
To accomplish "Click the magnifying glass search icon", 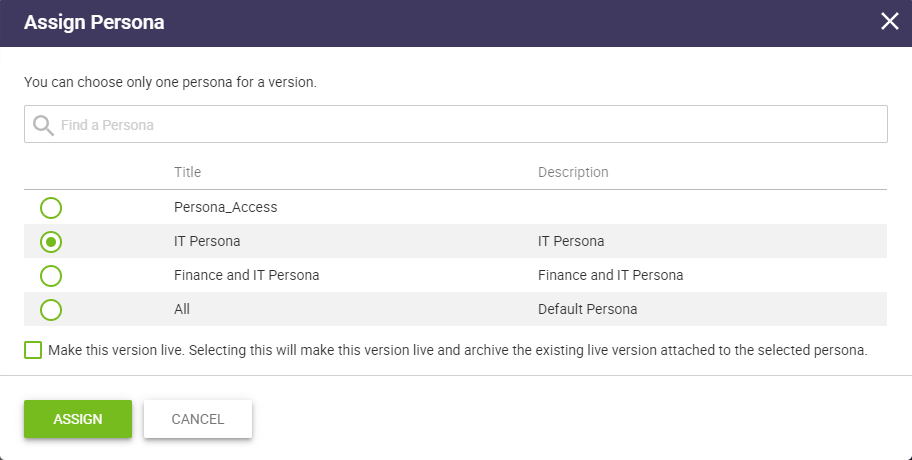I will (x=43, y=125).
